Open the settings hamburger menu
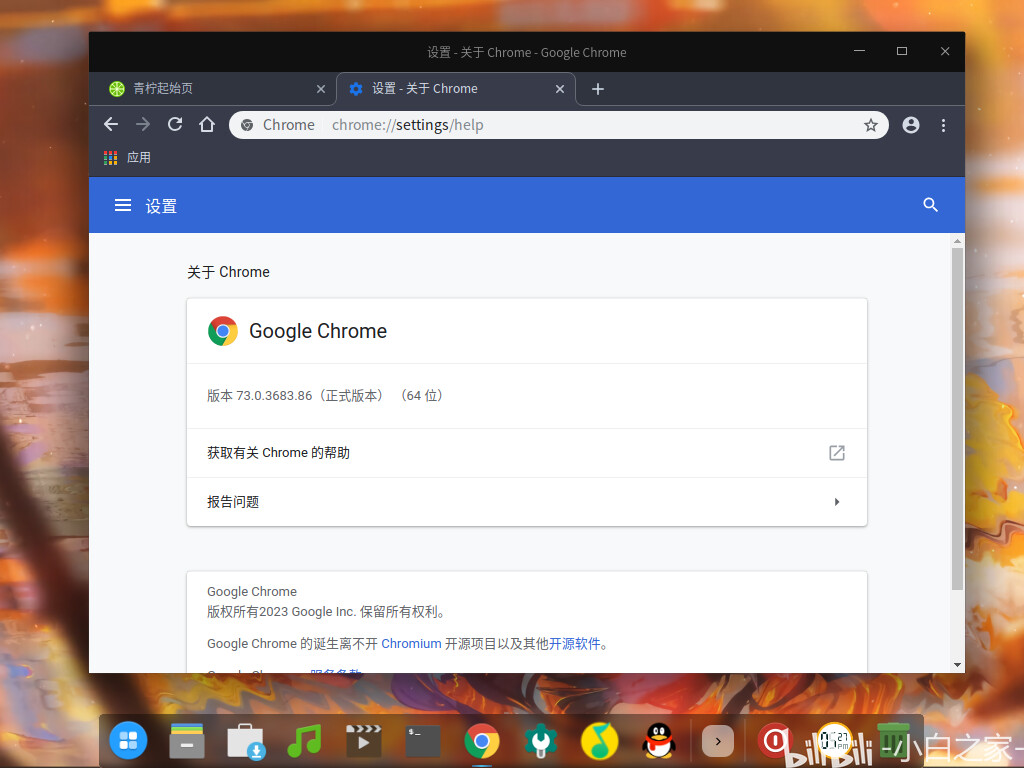1024x768 pixels. [x=123, y=205]
